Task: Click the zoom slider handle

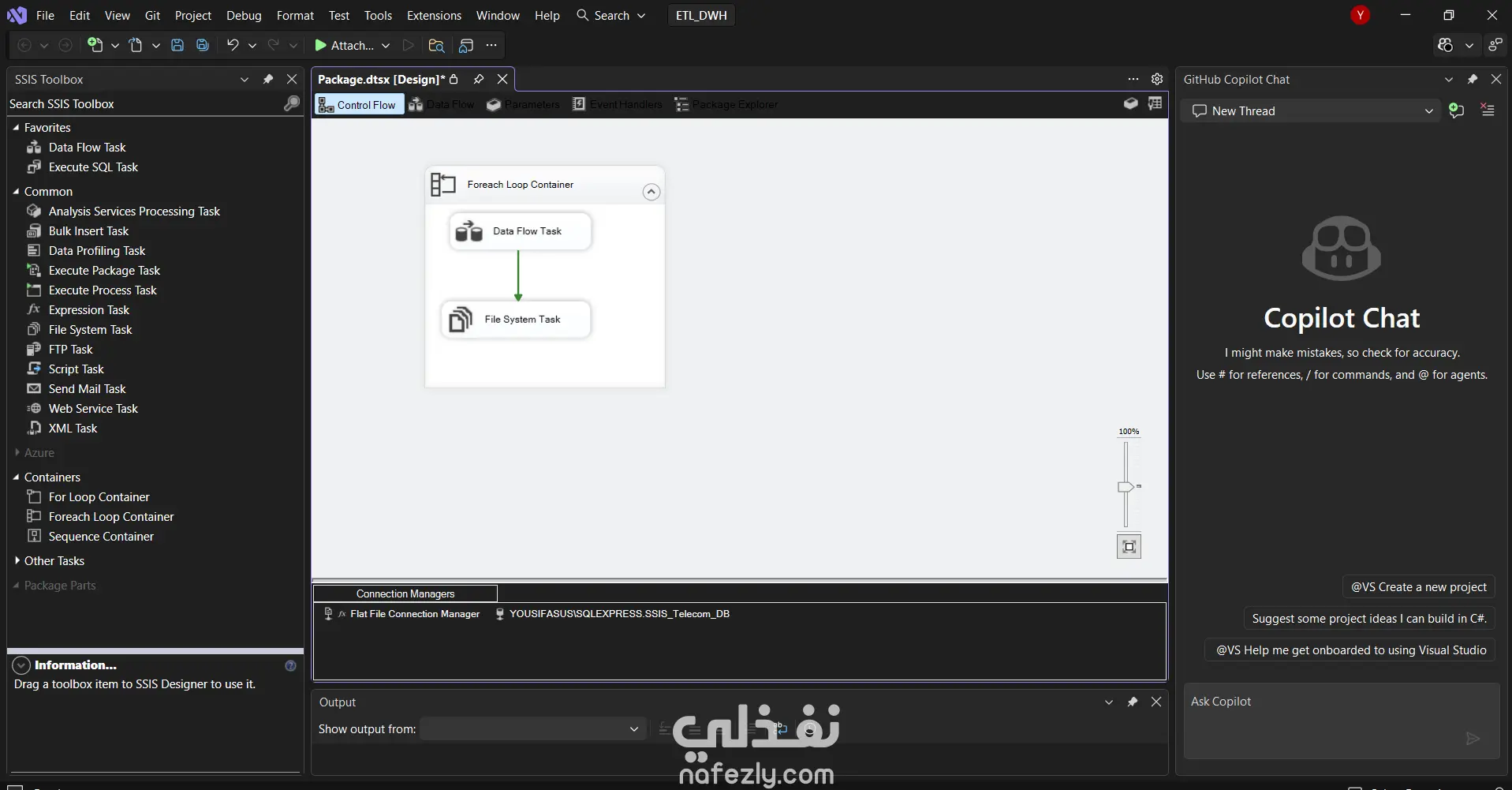Action: [x=1126, y=487]
